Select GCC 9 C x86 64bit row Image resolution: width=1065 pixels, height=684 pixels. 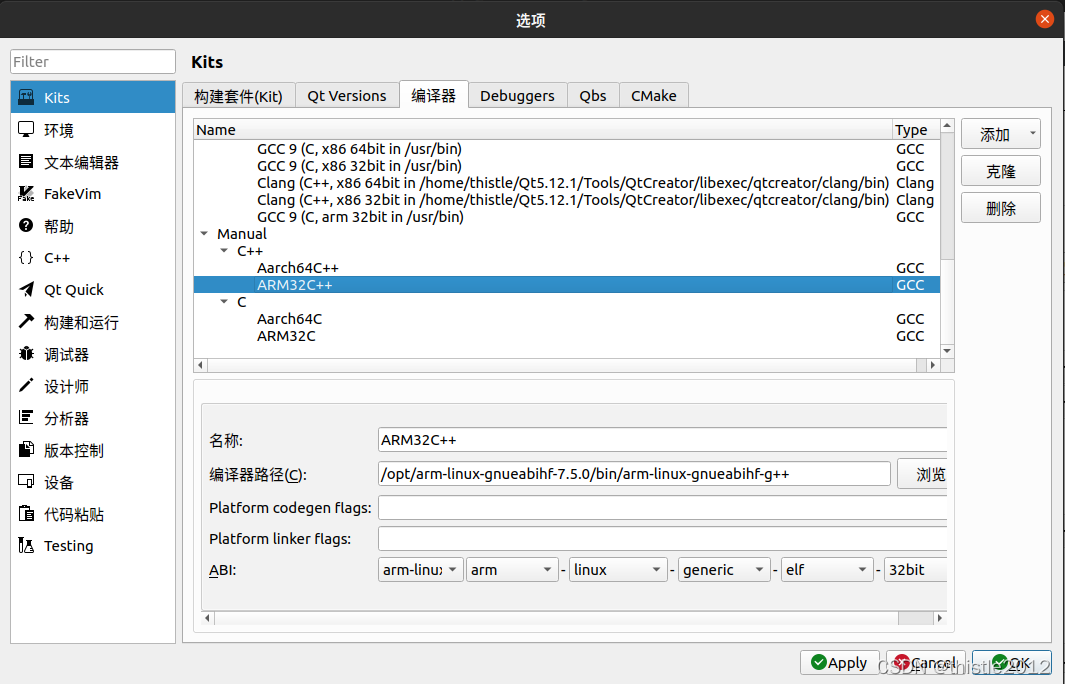(x=566, y=149)
